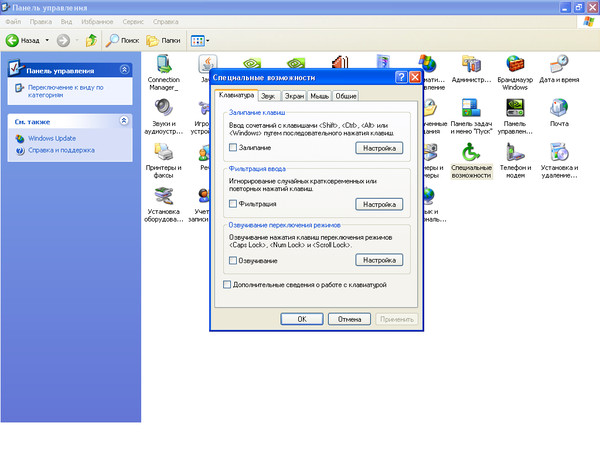Check Дополнительные сведения о работе с клавиатурой

(x=227, y=284)
